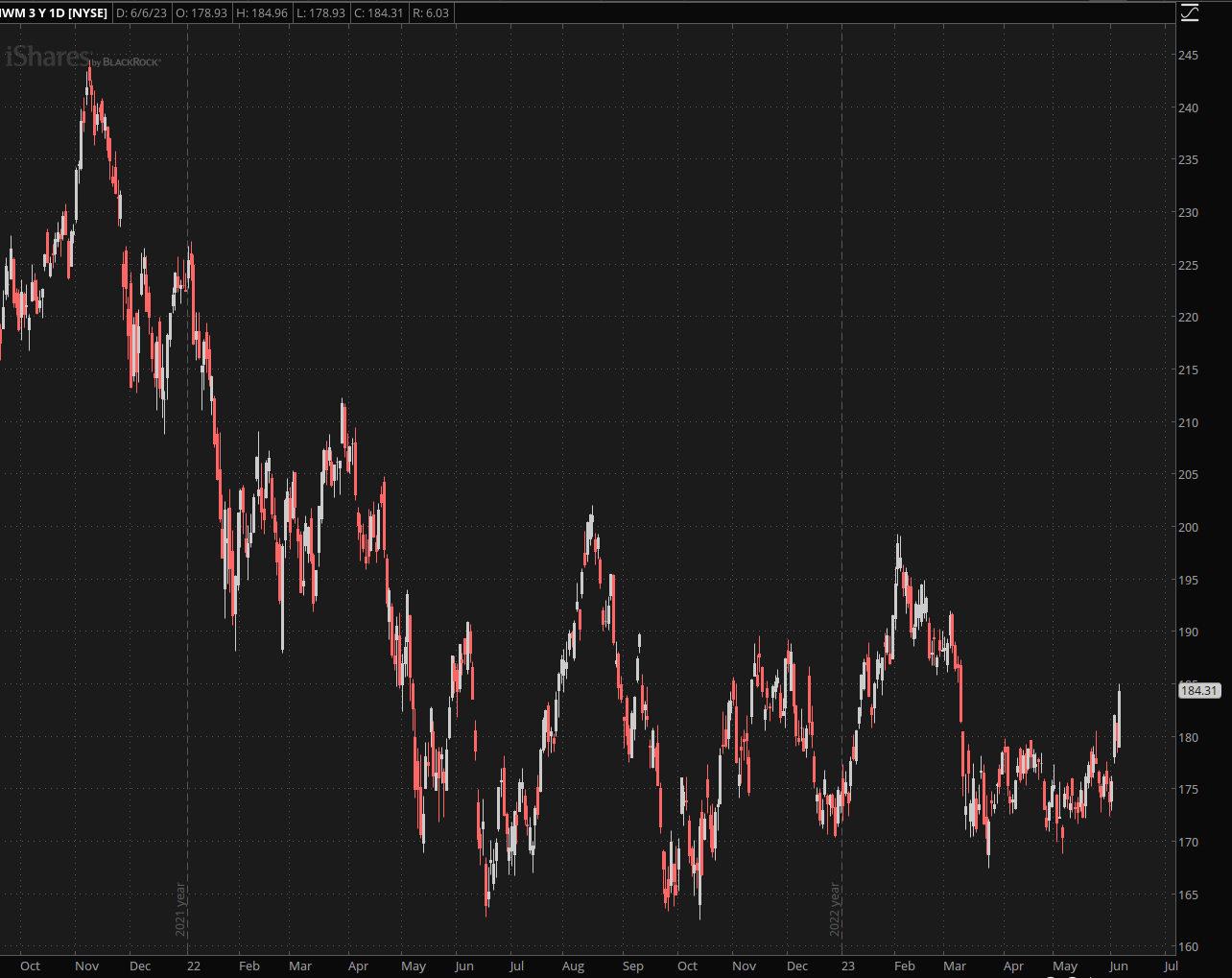Click the vertical "2021 year" marker text
This screenshot has height=978, width=1232.
(x=179, y=910)
